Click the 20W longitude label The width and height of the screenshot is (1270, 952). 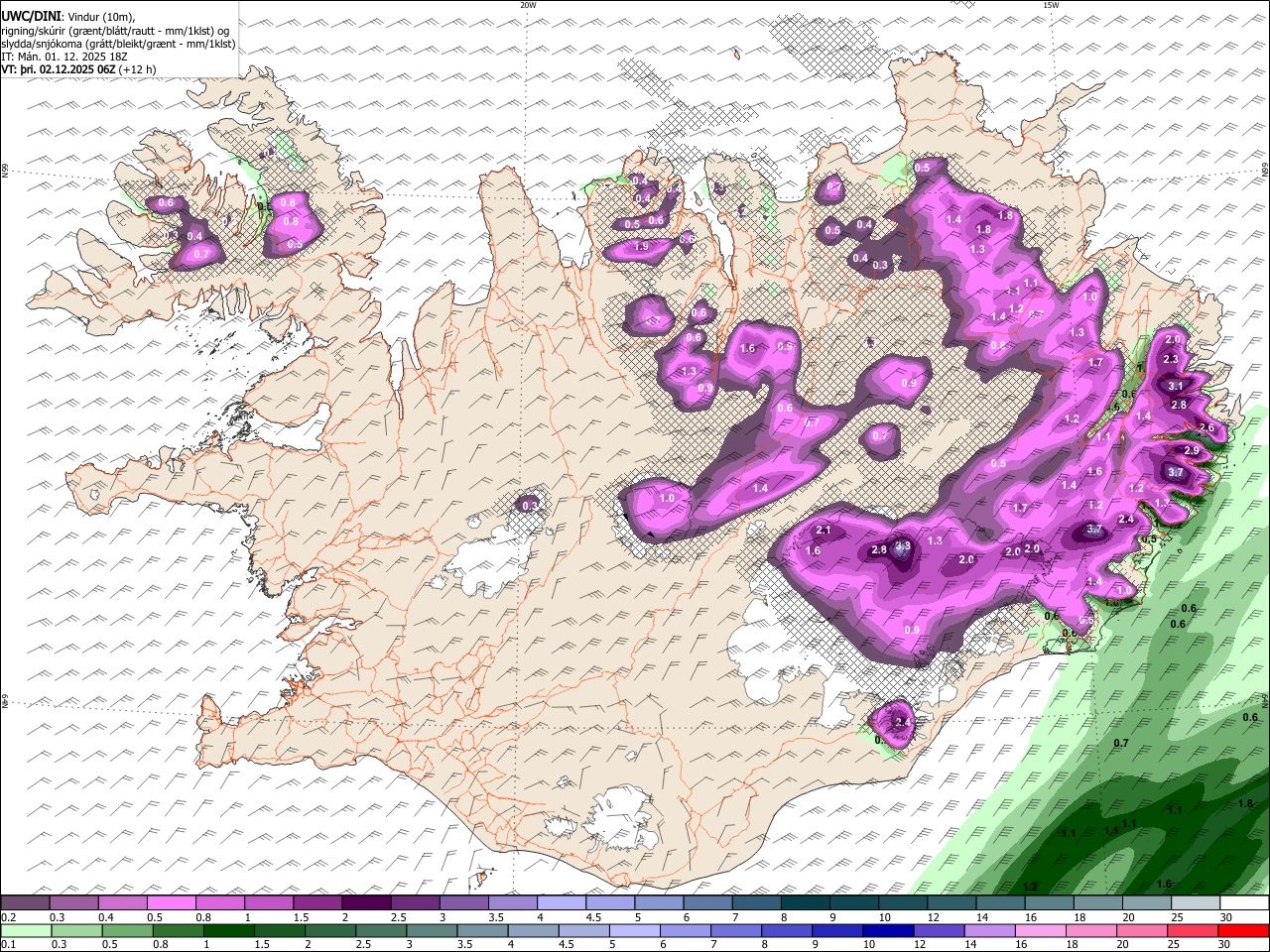tap(528, 4)
